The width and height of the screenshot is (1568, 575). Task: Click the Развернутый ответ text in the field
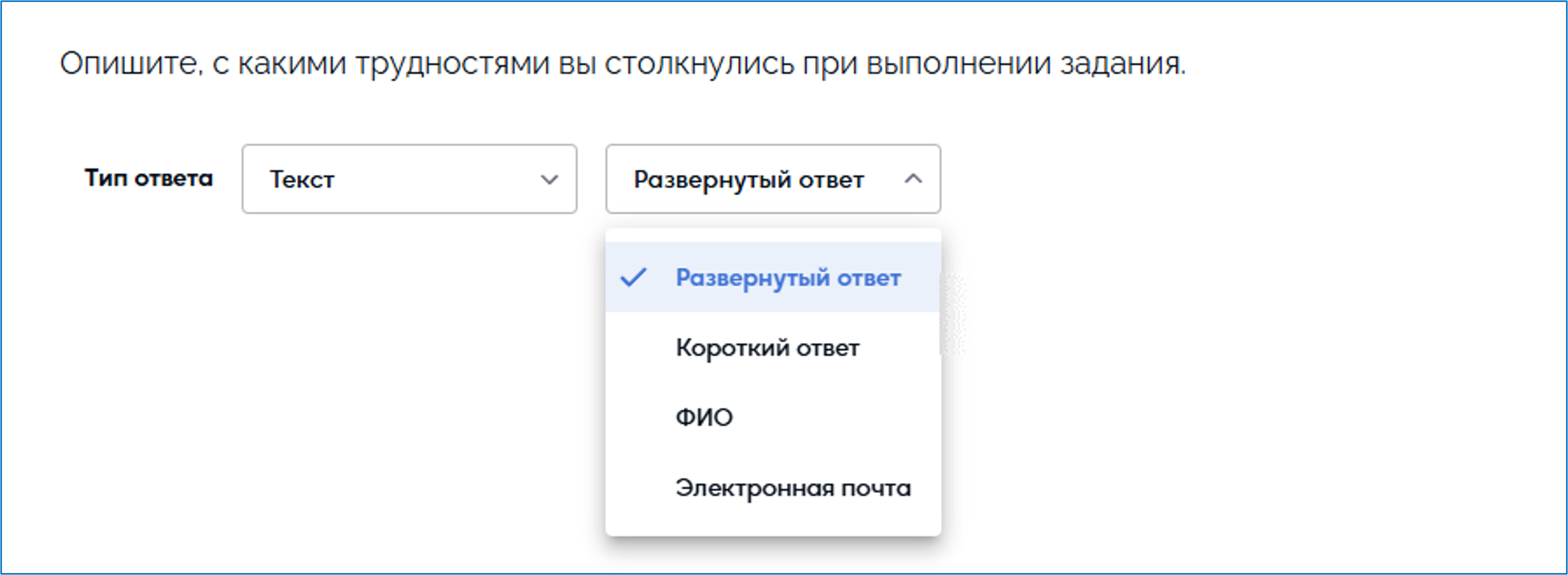(x=749, y=180)
